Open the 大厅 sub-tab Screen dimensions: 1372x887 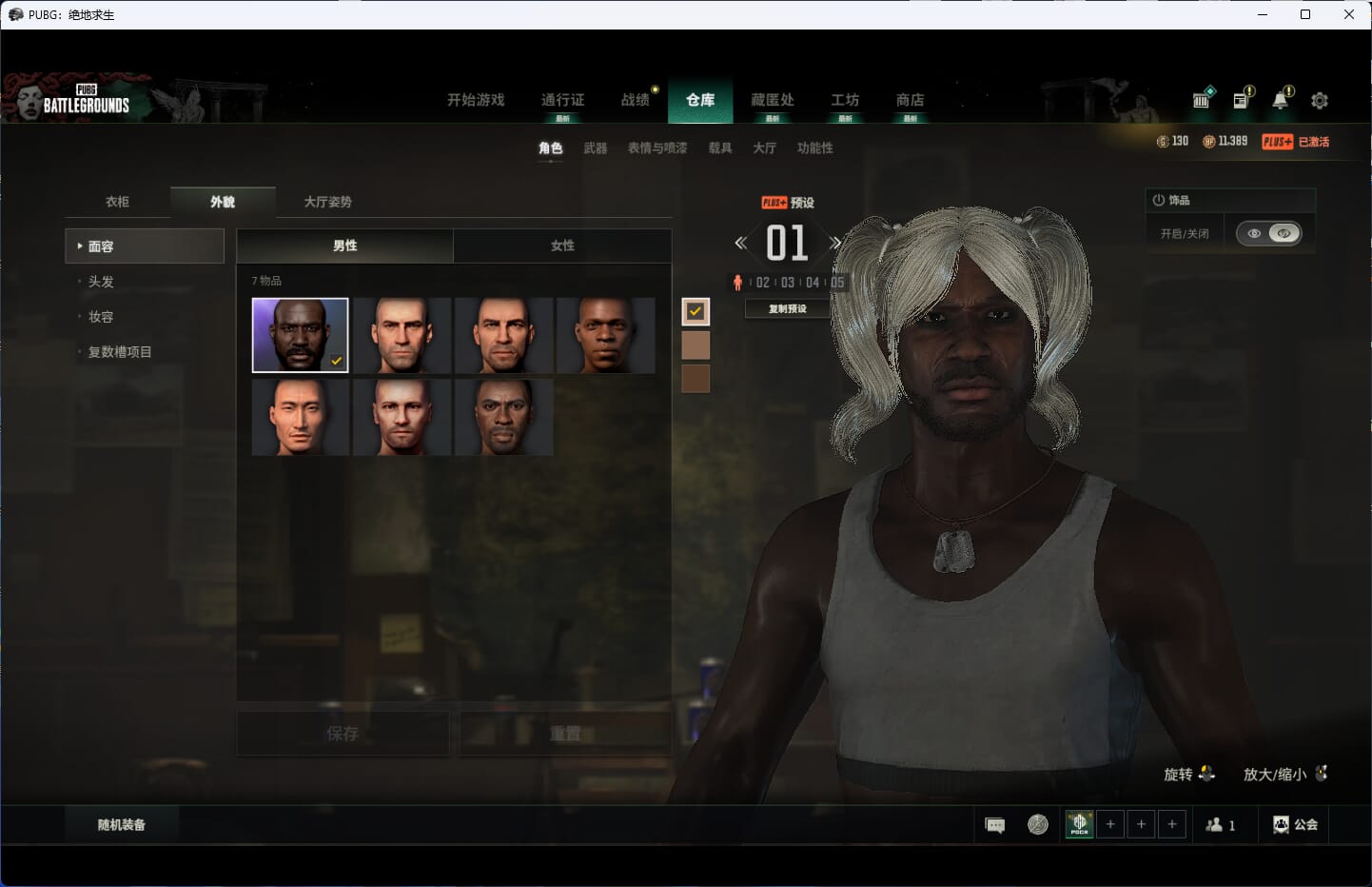coord(765,148)
